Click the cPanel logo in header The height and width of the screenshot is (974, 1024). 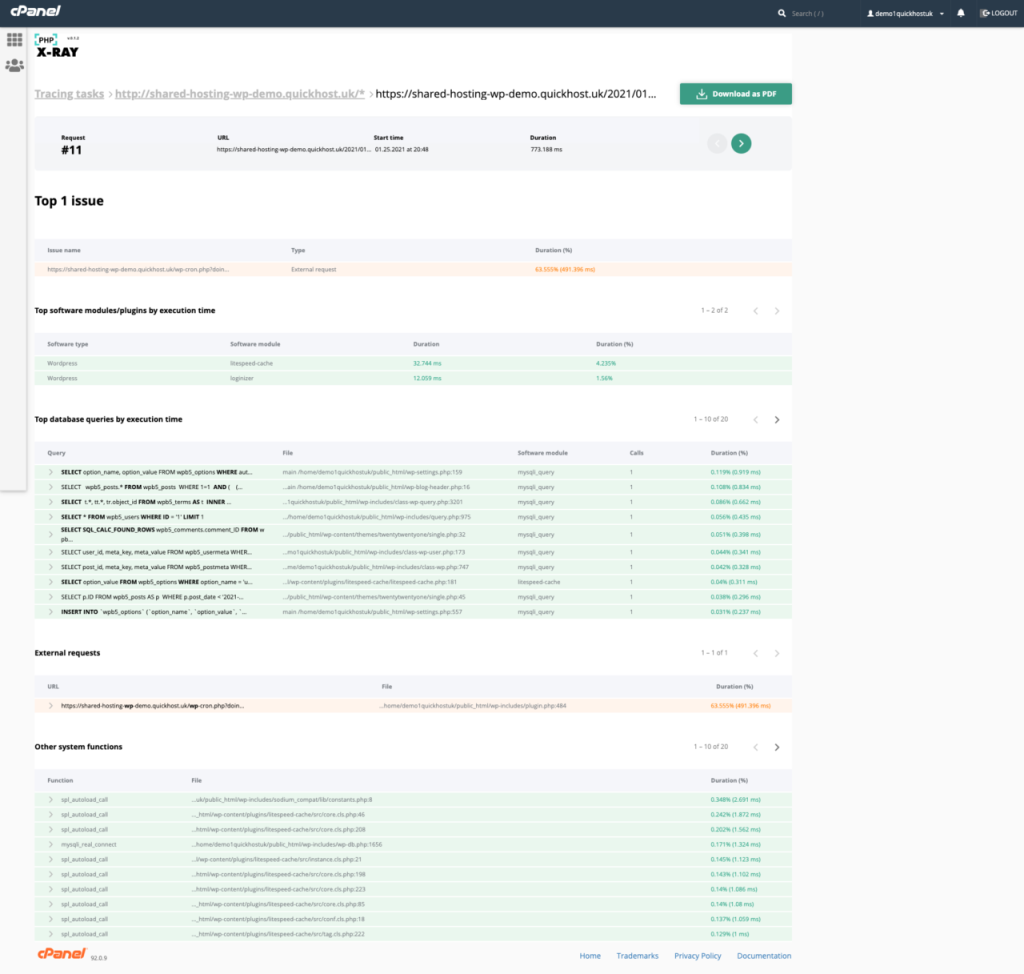[x=36, y=11]
